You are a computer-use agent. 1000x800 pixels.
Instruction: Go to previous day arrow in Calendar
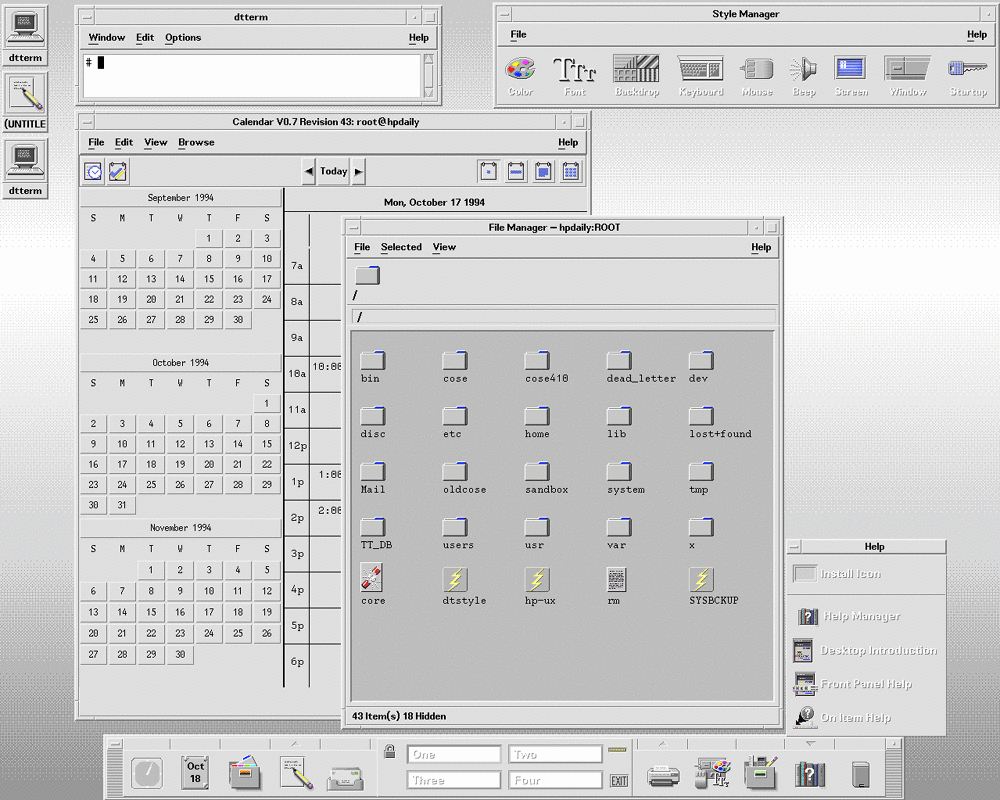309,172
